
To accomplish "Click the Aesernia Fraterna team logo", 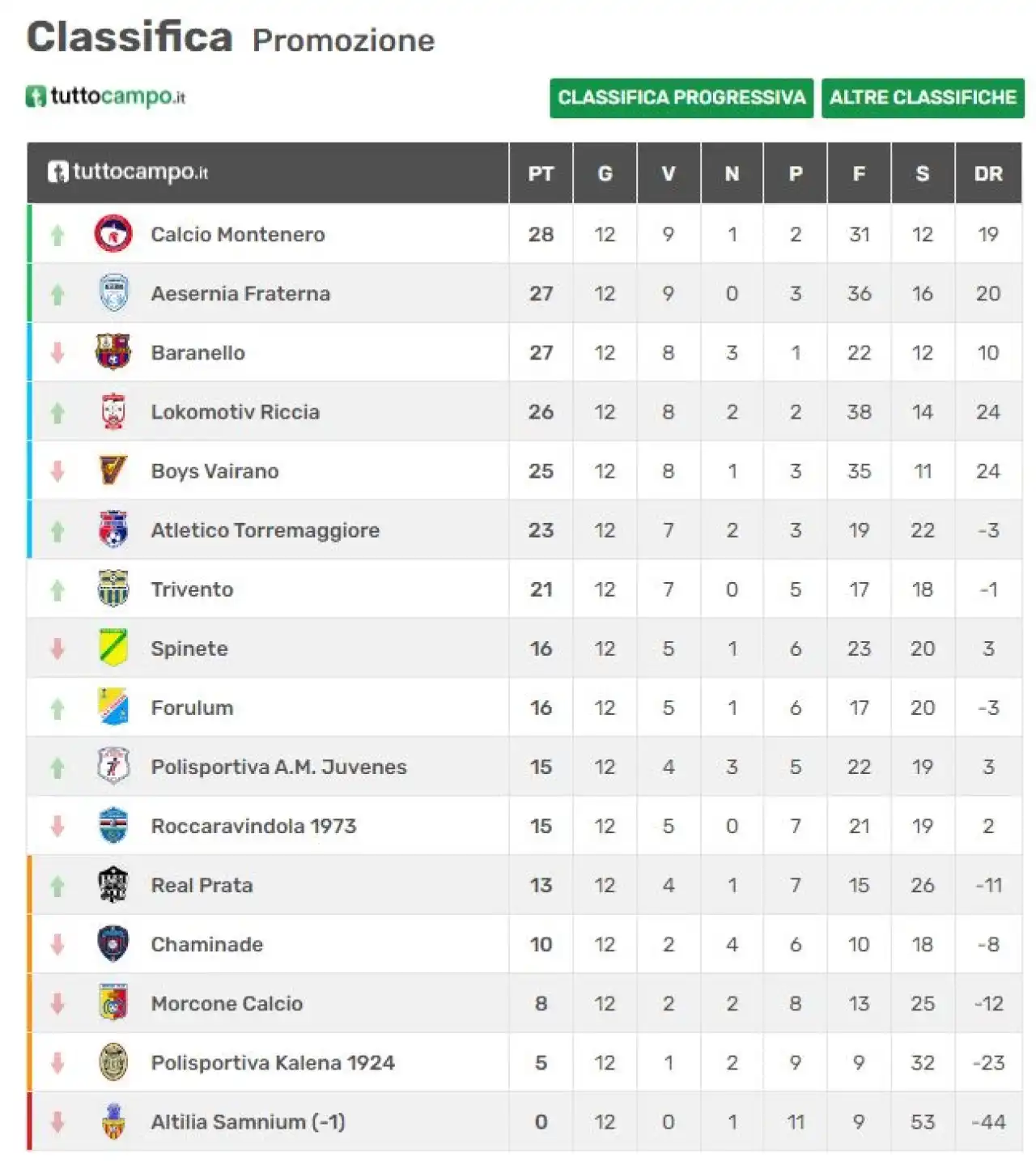I will coord(113,293).
